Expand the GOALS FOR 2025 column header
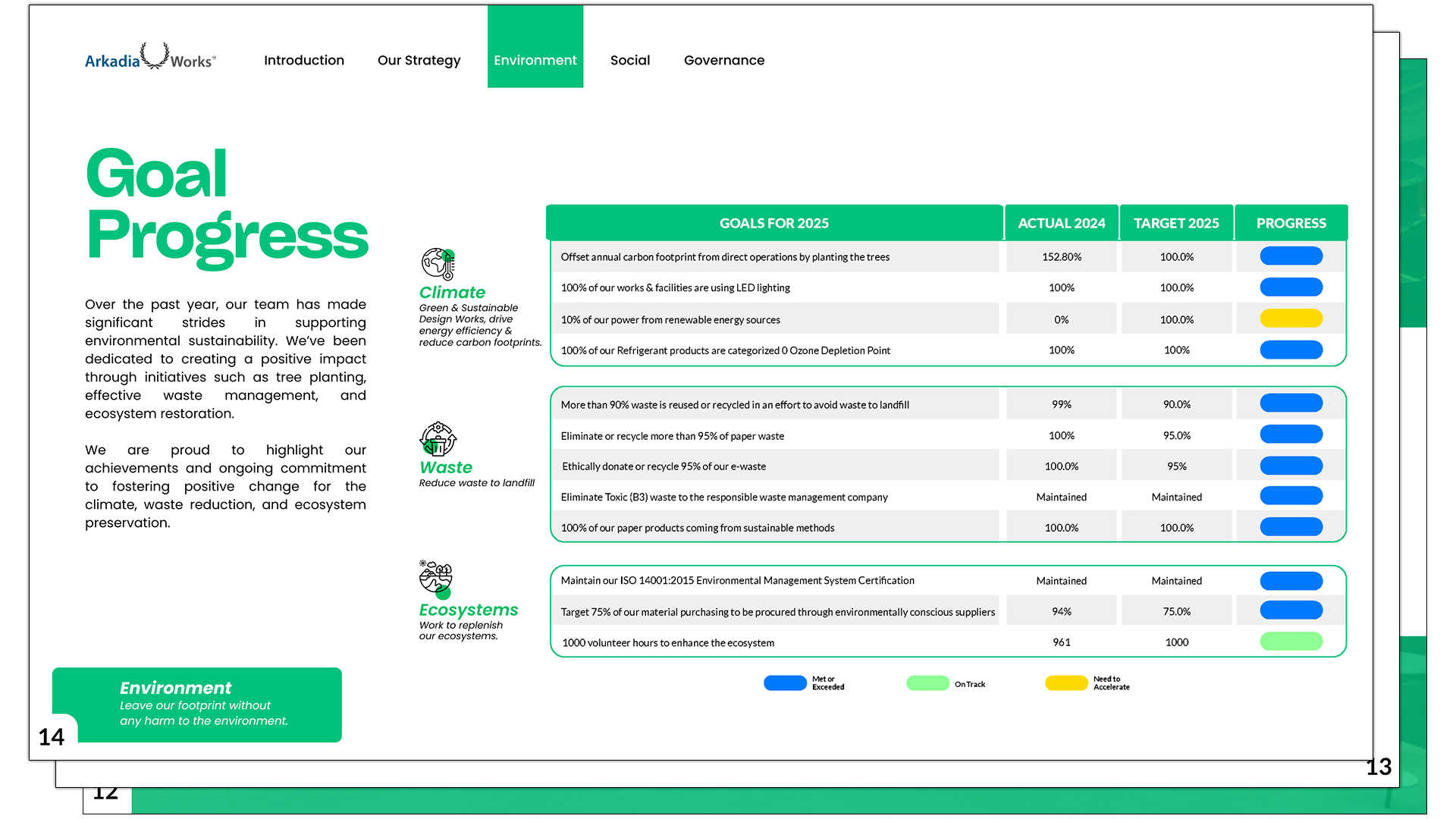The height and width of the screenshot is (819, 1456). (x=774, y=222)
